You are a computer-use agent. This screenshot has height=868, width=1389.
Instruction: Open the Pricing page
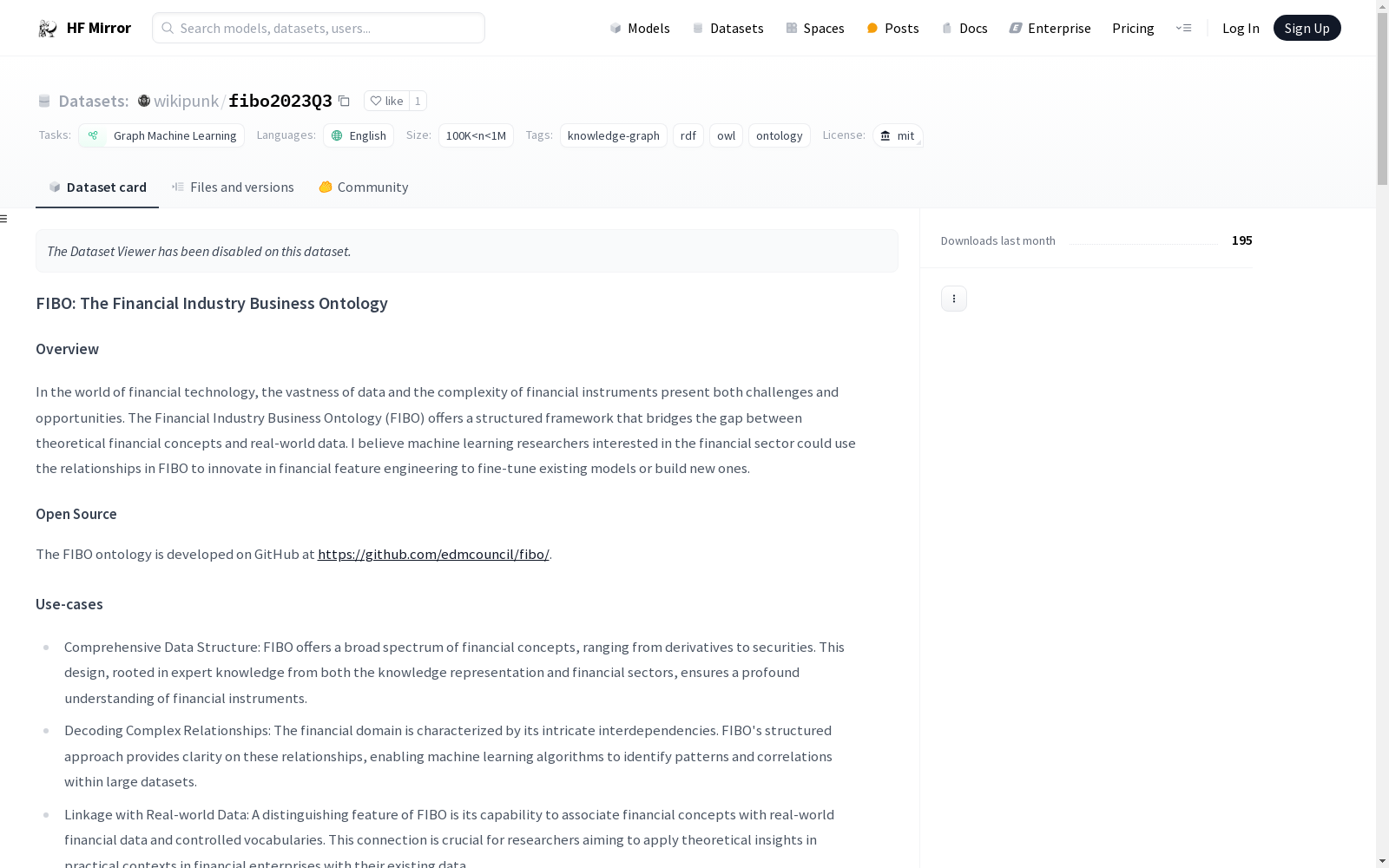point(1133,28)
